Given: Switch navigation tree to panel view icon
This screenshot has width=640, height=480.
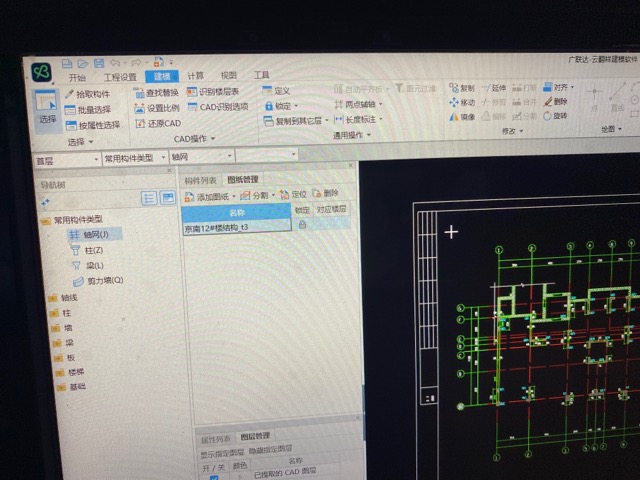Looking at the screenshot, I should (167, 198).
